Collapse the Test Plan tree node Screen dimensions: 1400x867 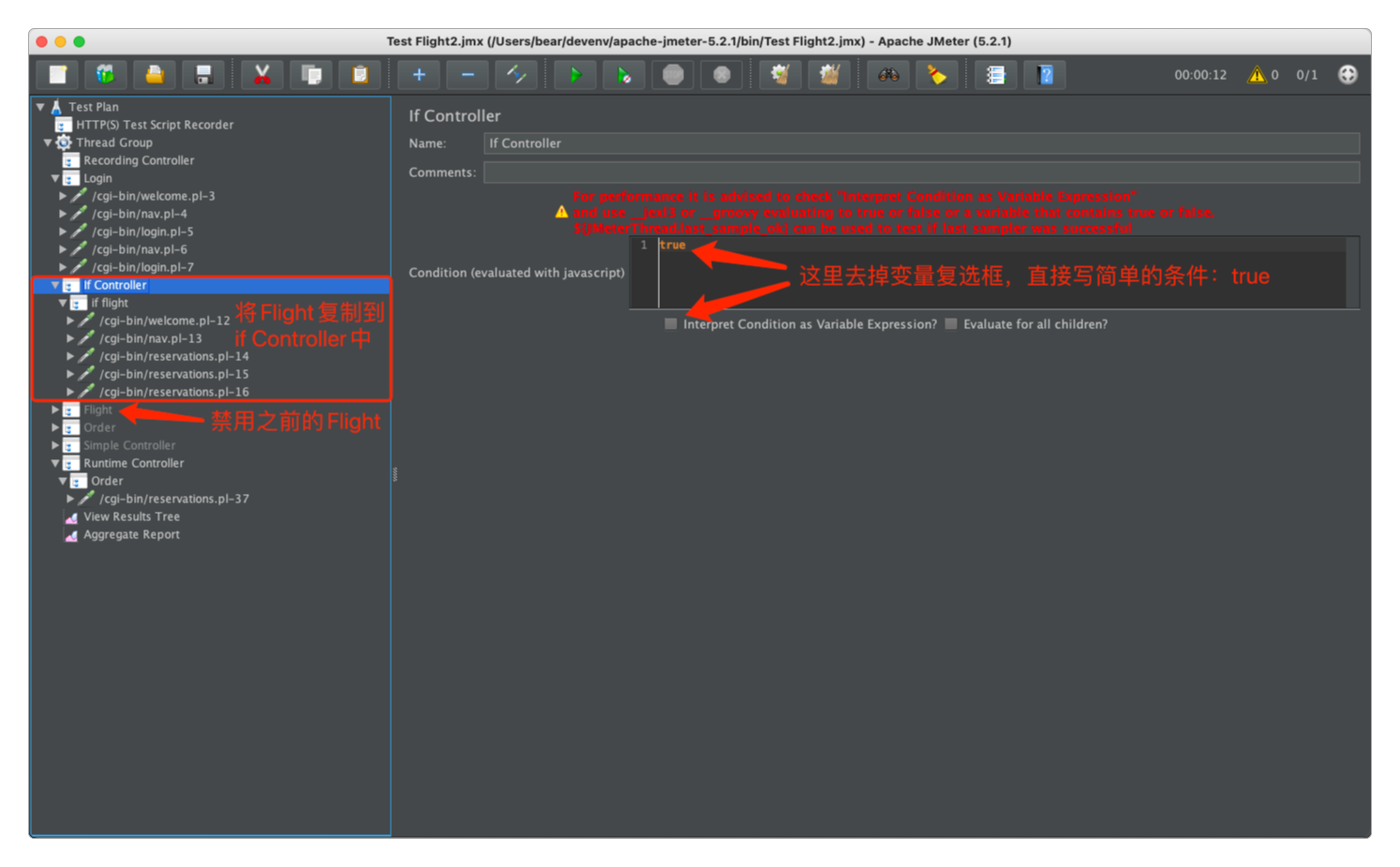tap(40, 107)
